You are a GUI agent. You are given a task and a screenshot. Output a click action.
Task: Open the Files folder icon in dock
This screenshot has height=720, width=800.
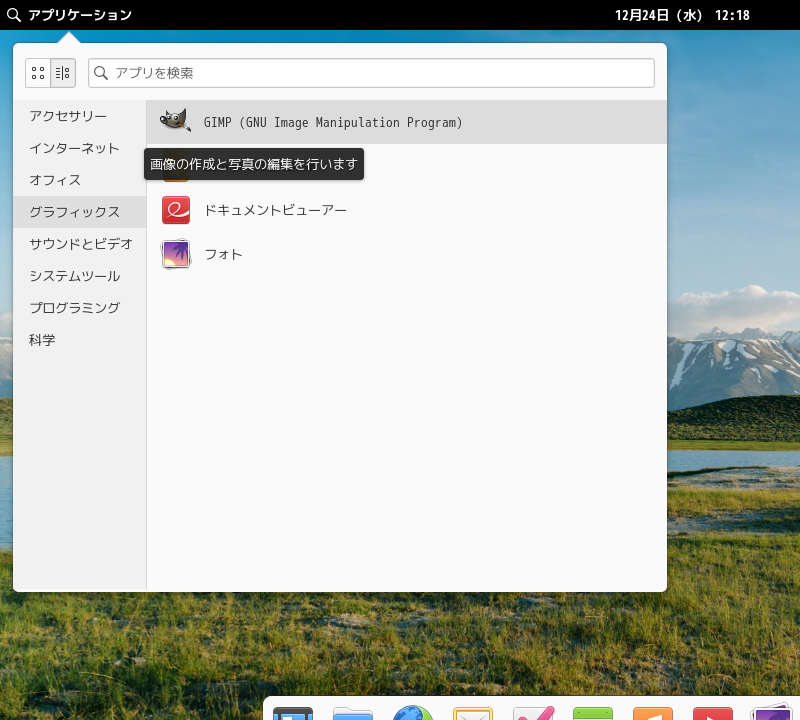pos(353,713)
